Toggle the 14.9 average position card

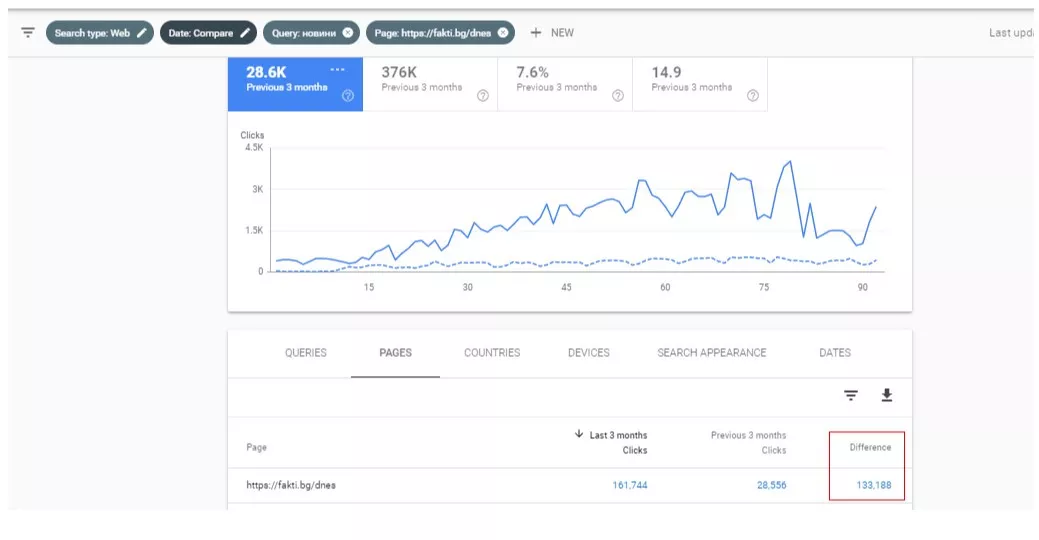[700, 84]
